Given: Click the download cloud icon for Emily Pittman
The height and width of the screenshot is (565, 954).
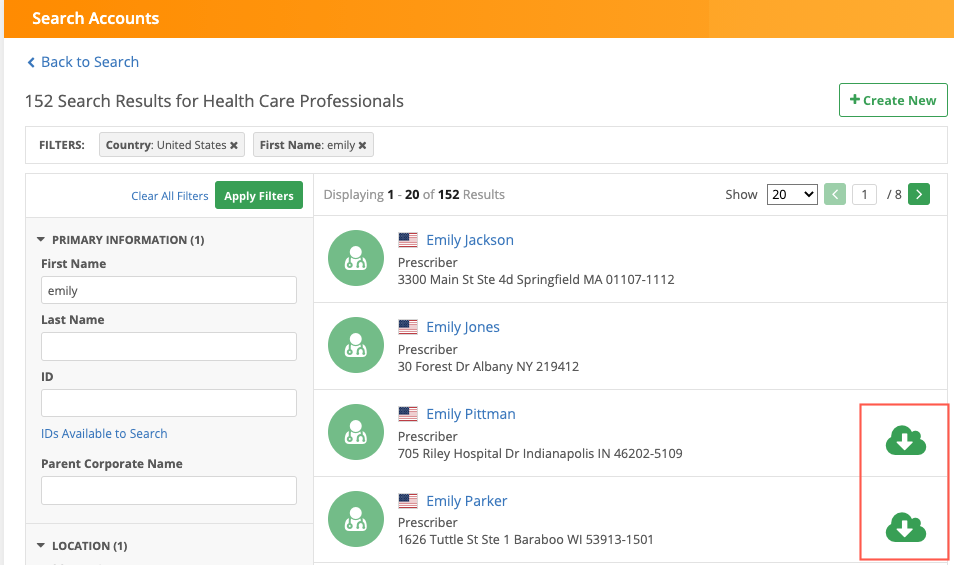Looking at the screenshot, I should (905, 440).
